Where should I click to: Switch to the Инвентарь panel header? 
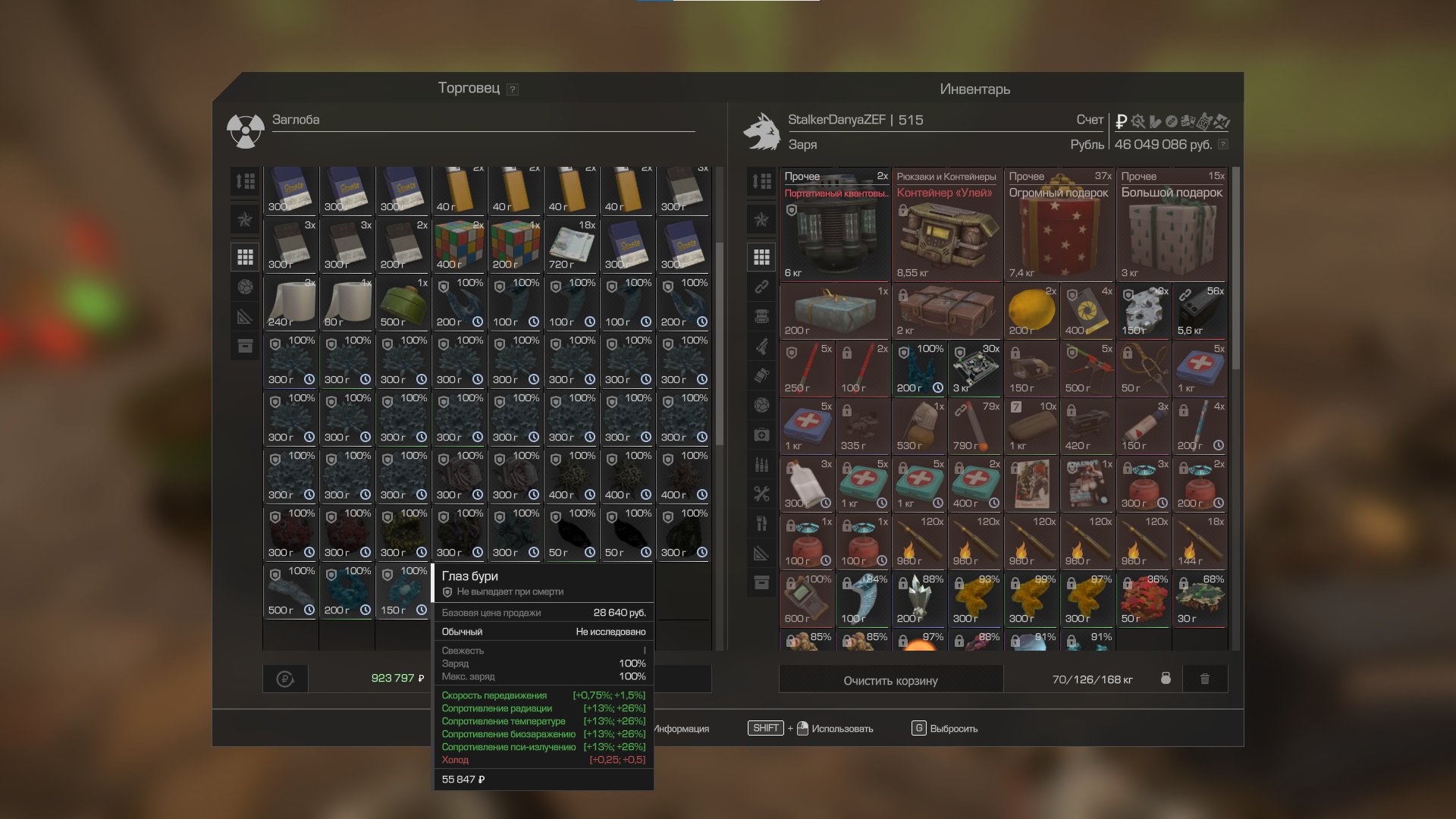[x=974, y=89]
